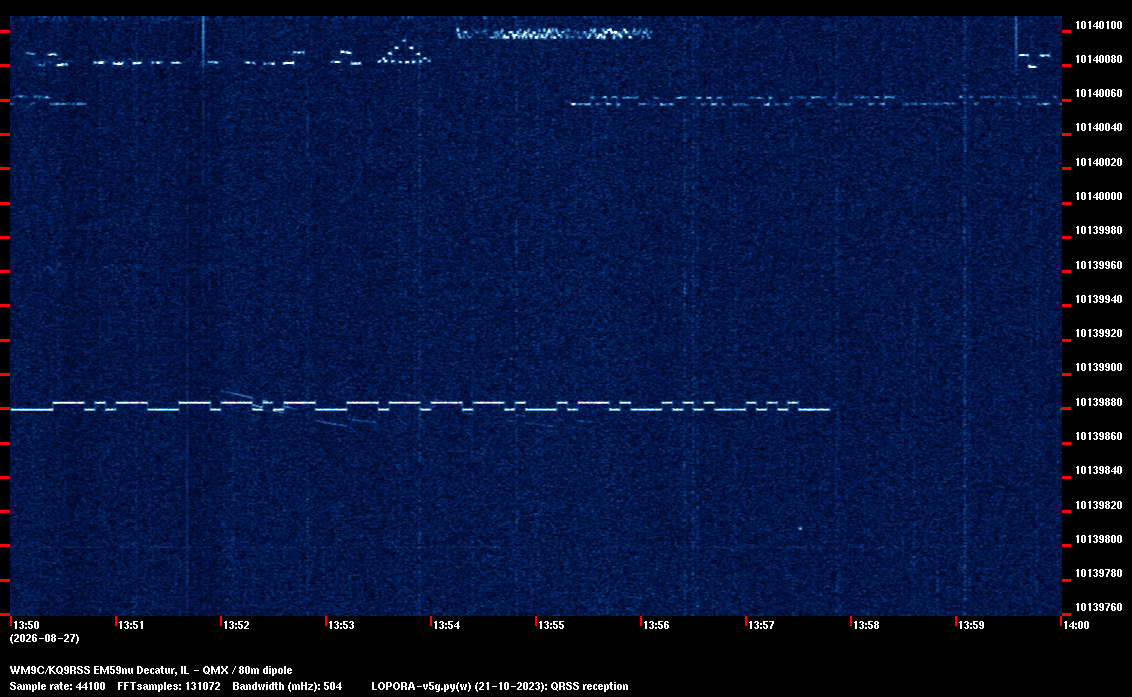Click the 10140040 frequency label

[x=1099, y=128]
